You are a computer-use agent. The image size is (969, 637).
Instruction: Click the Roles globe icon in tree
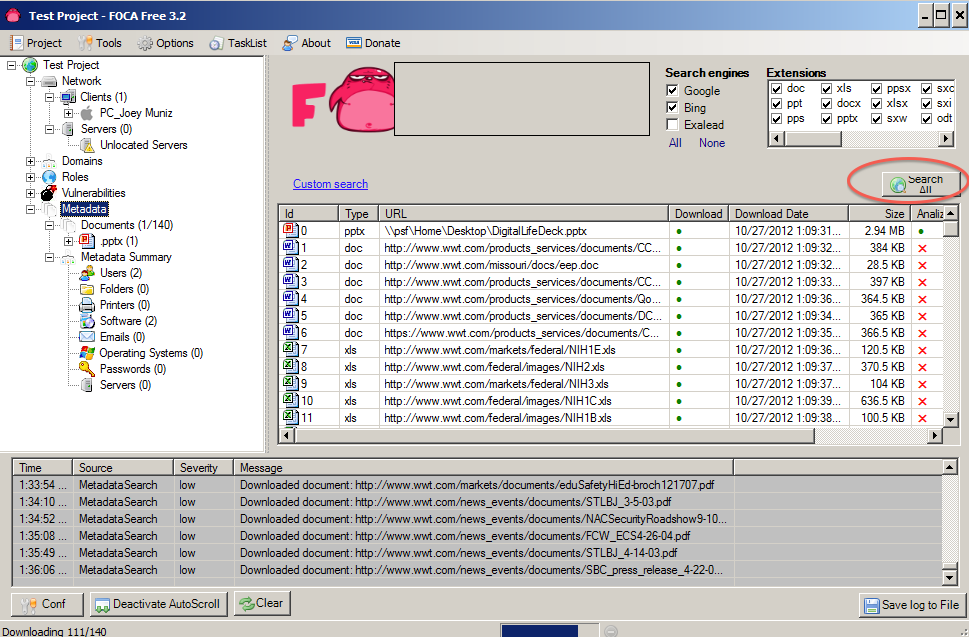pos(48,177)
